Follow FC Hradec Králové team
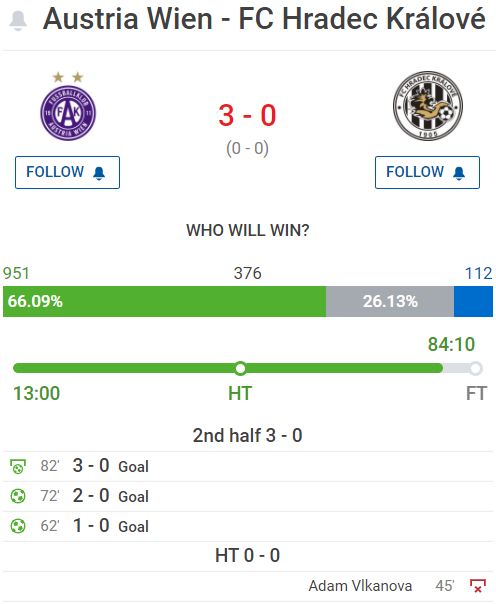Screen dimensions: 496x604 [427, 172]
